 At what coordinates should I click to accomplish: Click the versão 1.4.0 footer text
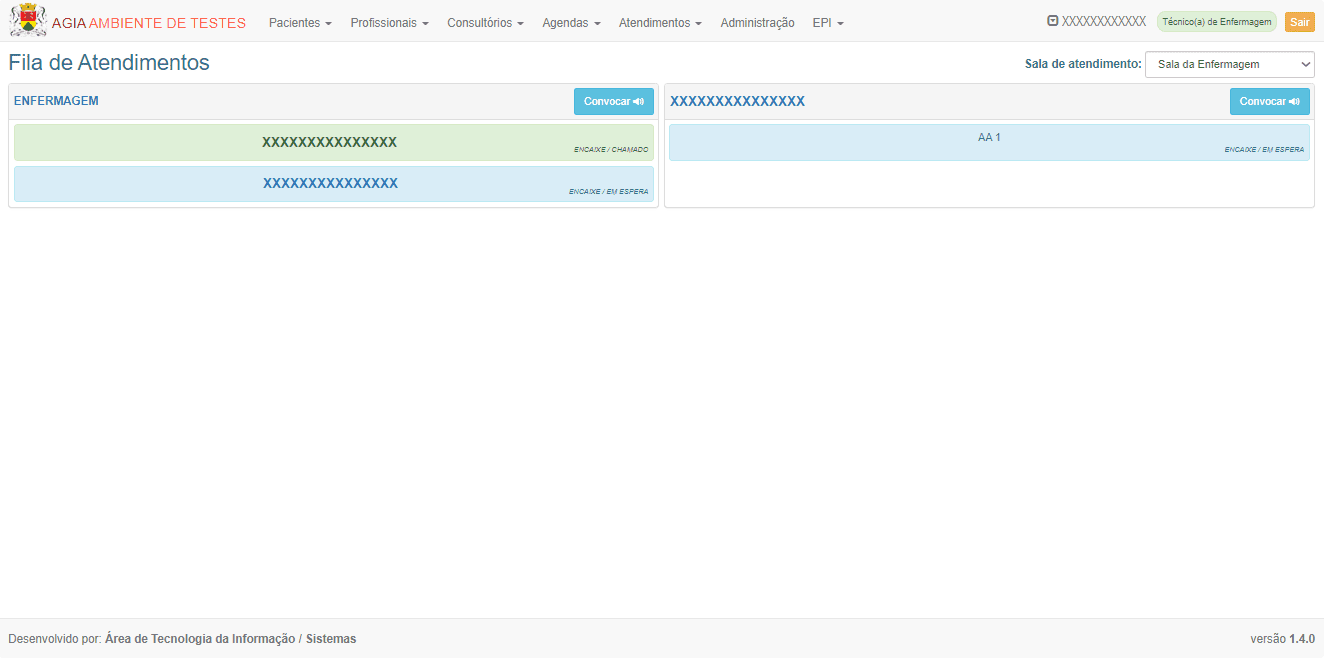click(x=1282, y=639)
